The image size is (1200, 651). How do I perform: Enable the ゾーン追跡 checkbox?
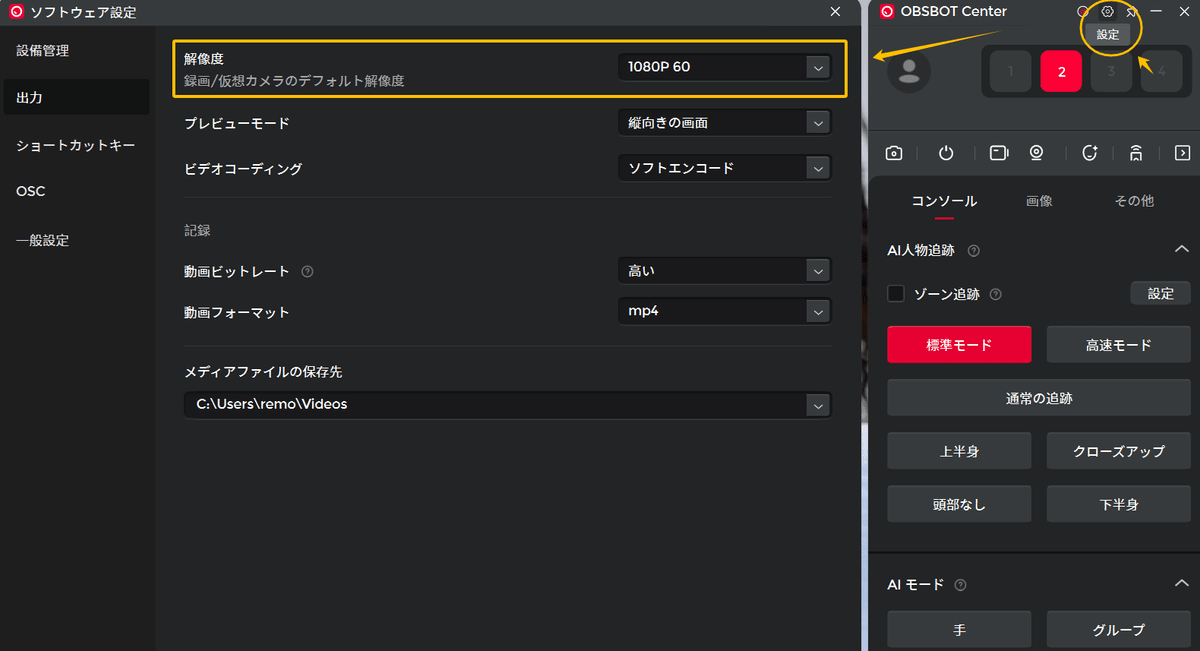point(895,293)
